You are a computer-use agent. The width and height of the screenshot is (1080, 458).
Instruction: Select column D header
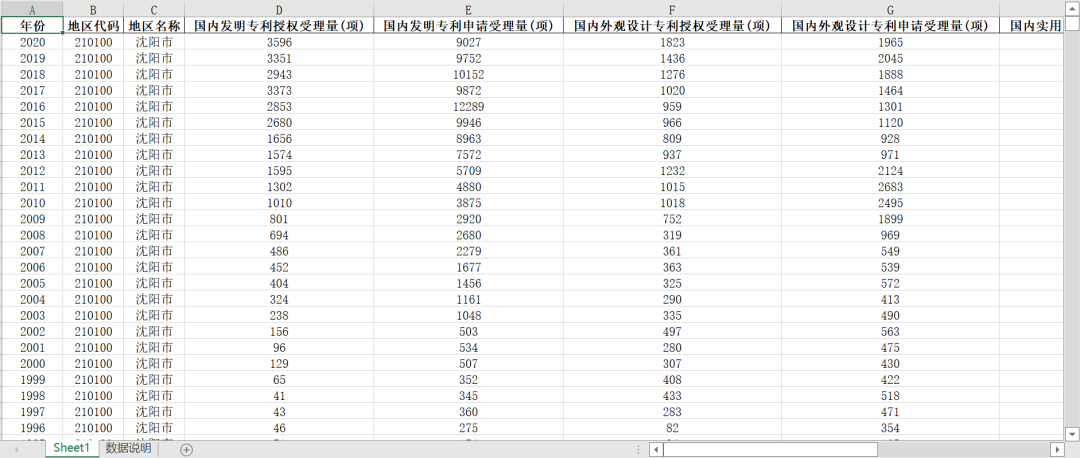tap(279, 10)
